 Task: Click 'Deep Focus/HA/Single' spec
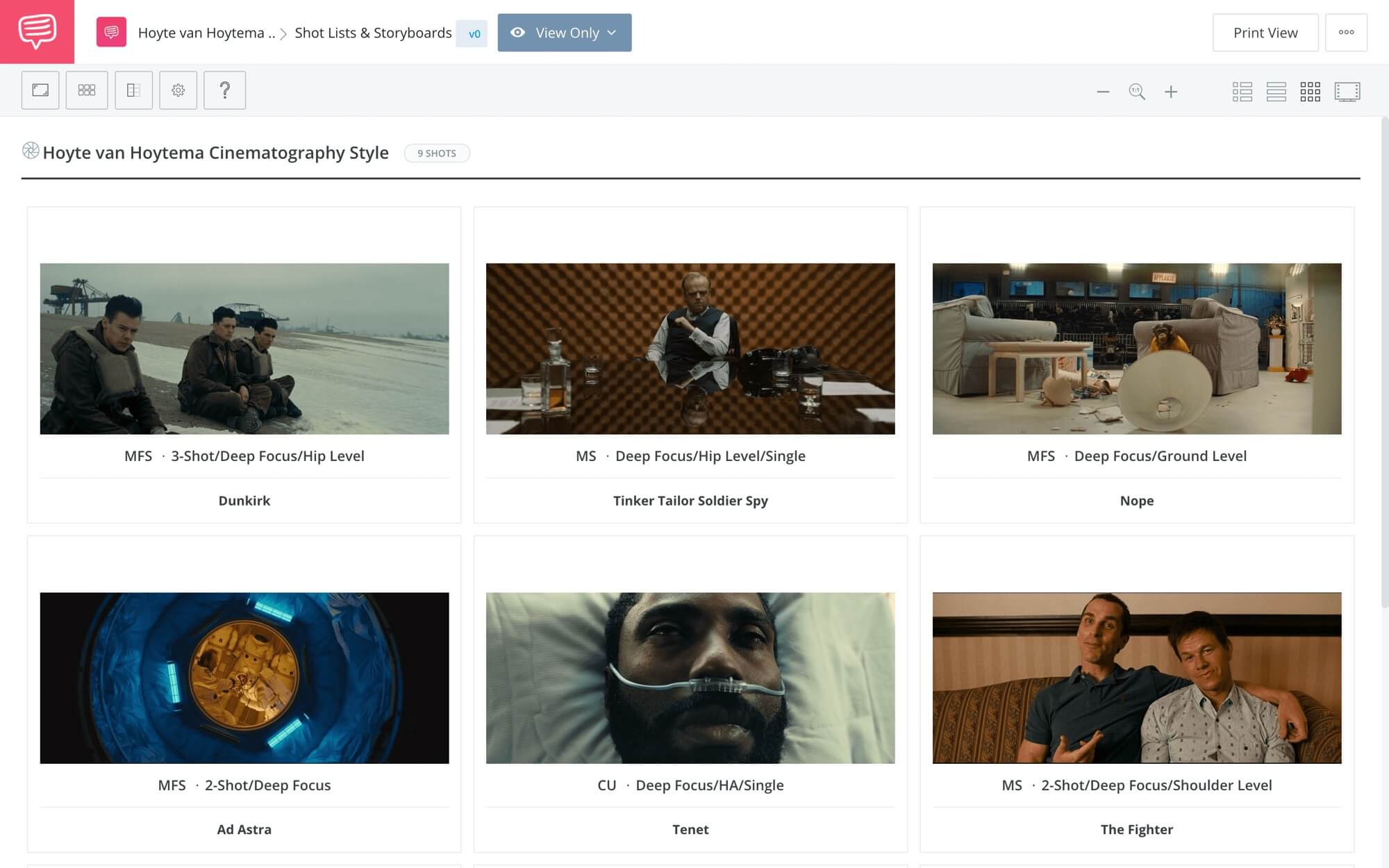pos(710,785)
